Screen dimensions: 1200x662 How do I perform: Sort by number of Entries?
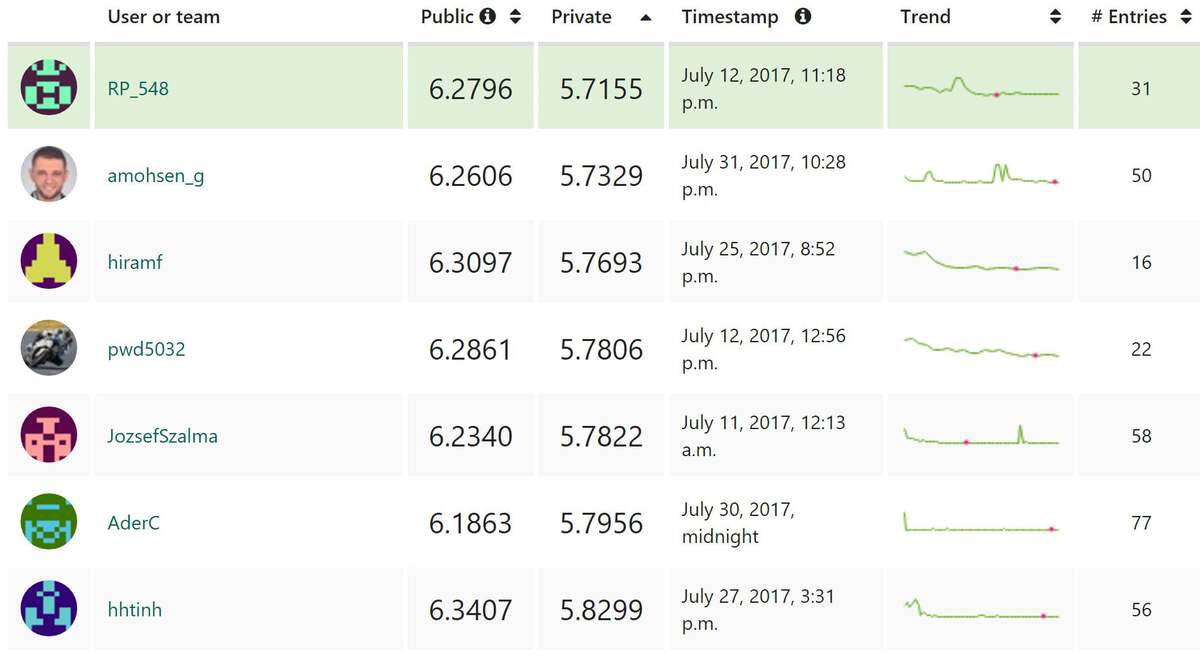[1186, 17]
